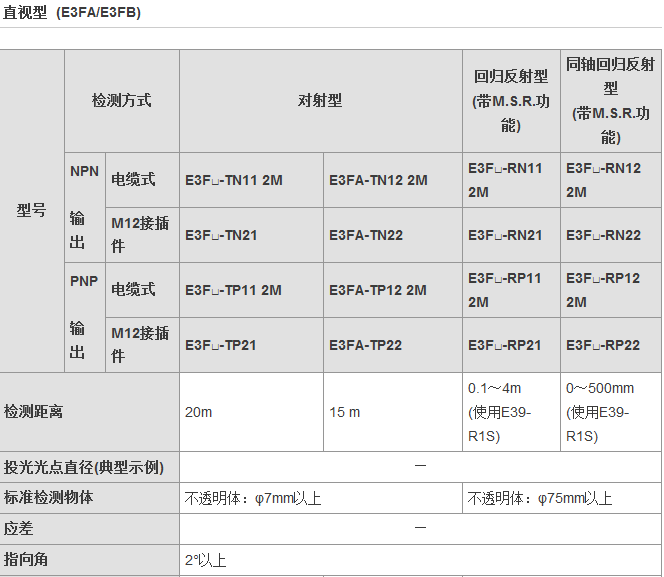
Task: Select the E3F□-RP21 model cell
Action: click(505, 345)
